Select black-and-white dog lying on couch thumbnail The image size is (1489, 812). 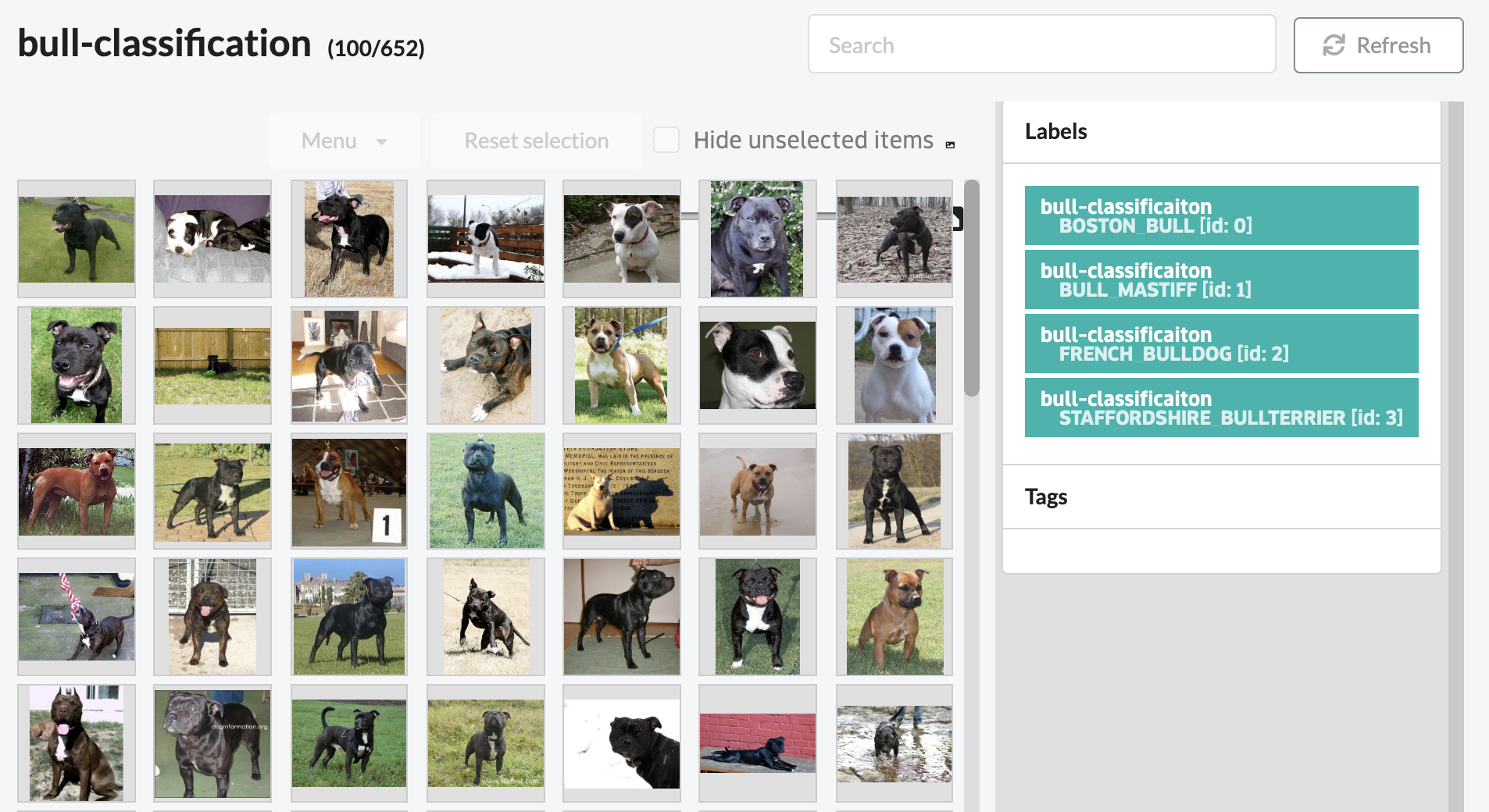click(x=212, y=239)
